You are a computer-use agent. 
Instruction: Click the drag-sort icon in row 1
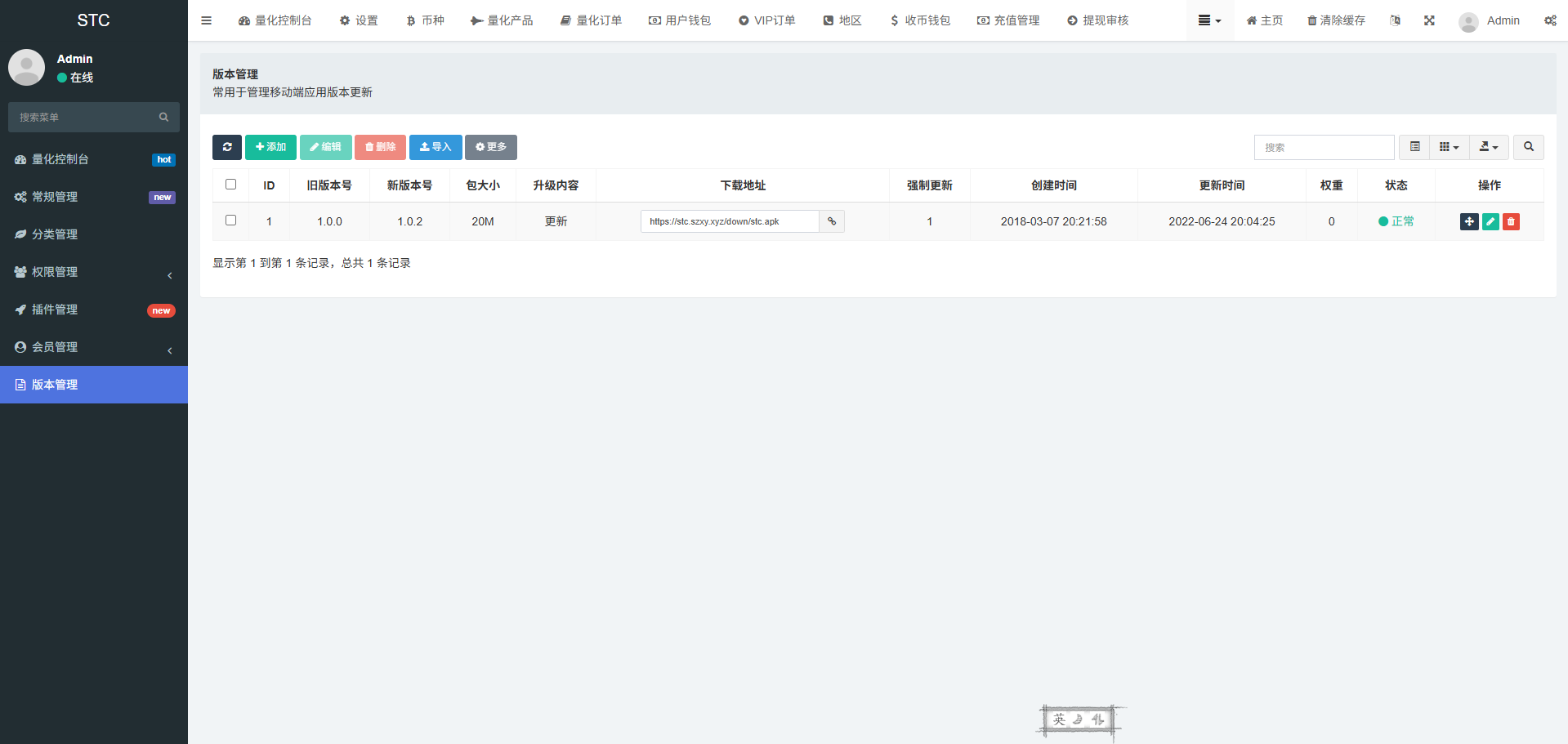(1469, 221)
